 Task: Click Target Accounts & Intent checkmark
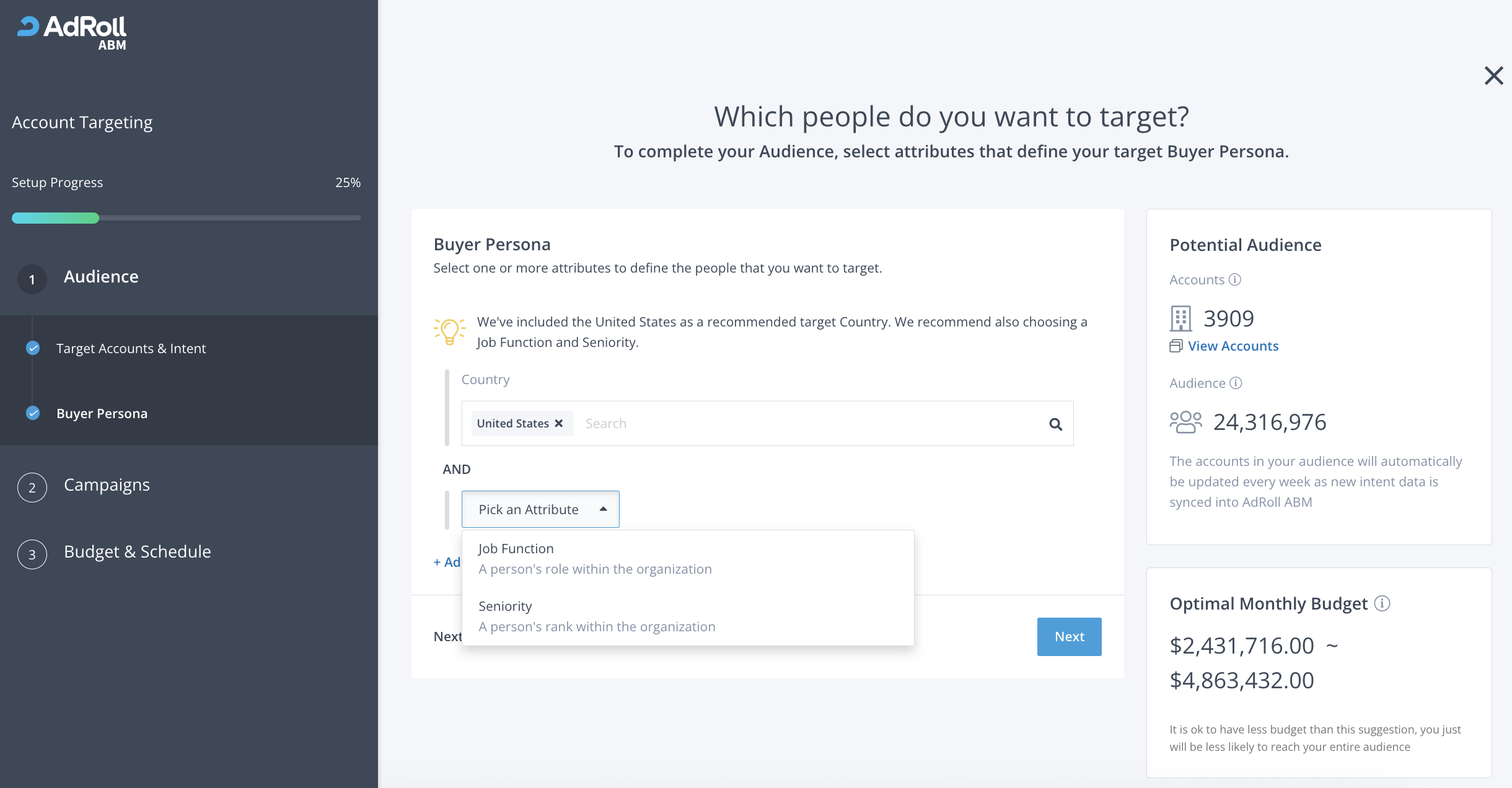click(33, 348)
